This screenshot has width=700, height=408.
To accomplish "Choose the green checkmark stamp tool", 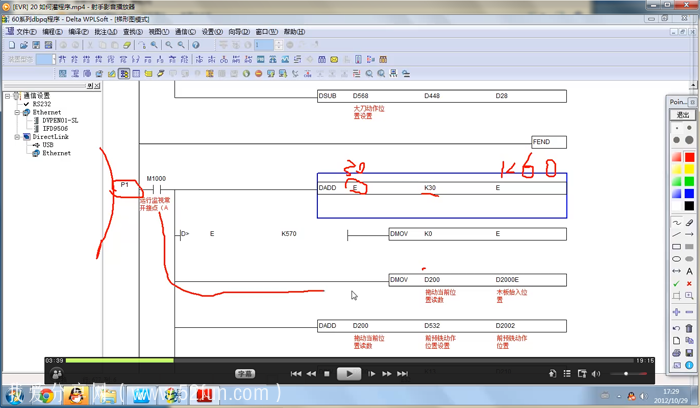I will tap(677, 284).
